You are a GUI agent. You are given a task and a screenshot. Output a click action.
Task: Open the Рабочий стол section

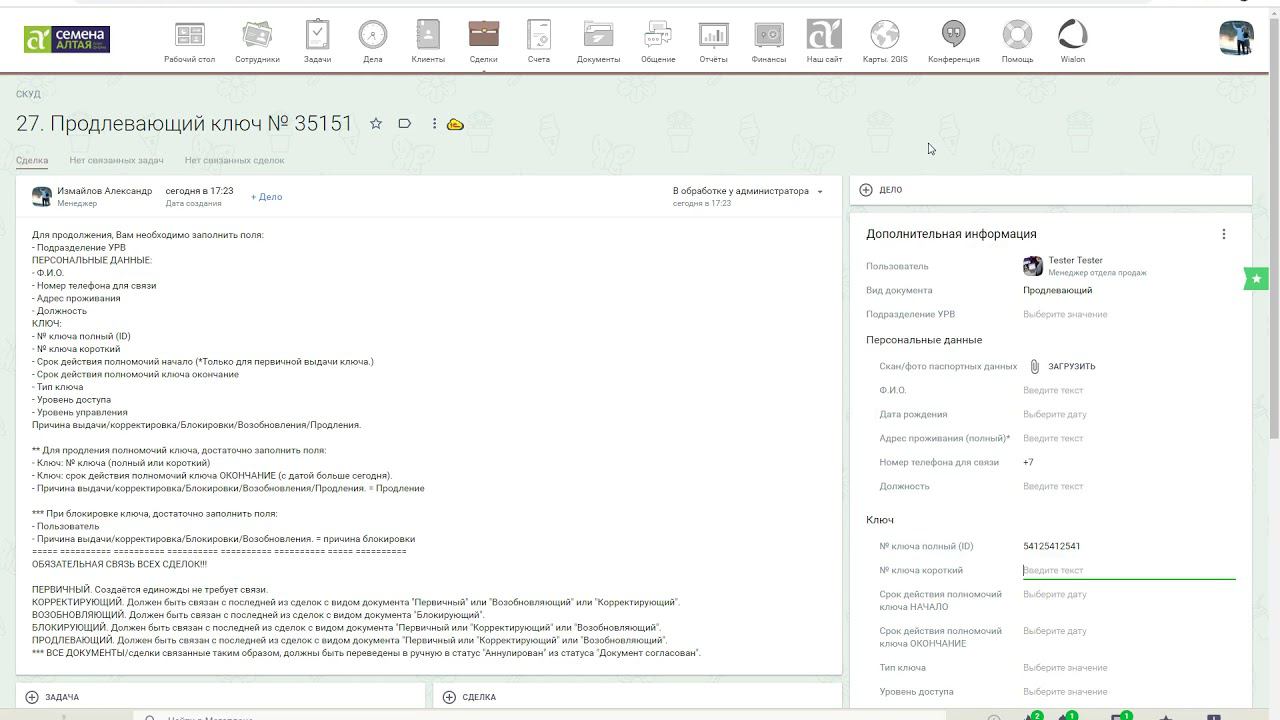190,42
